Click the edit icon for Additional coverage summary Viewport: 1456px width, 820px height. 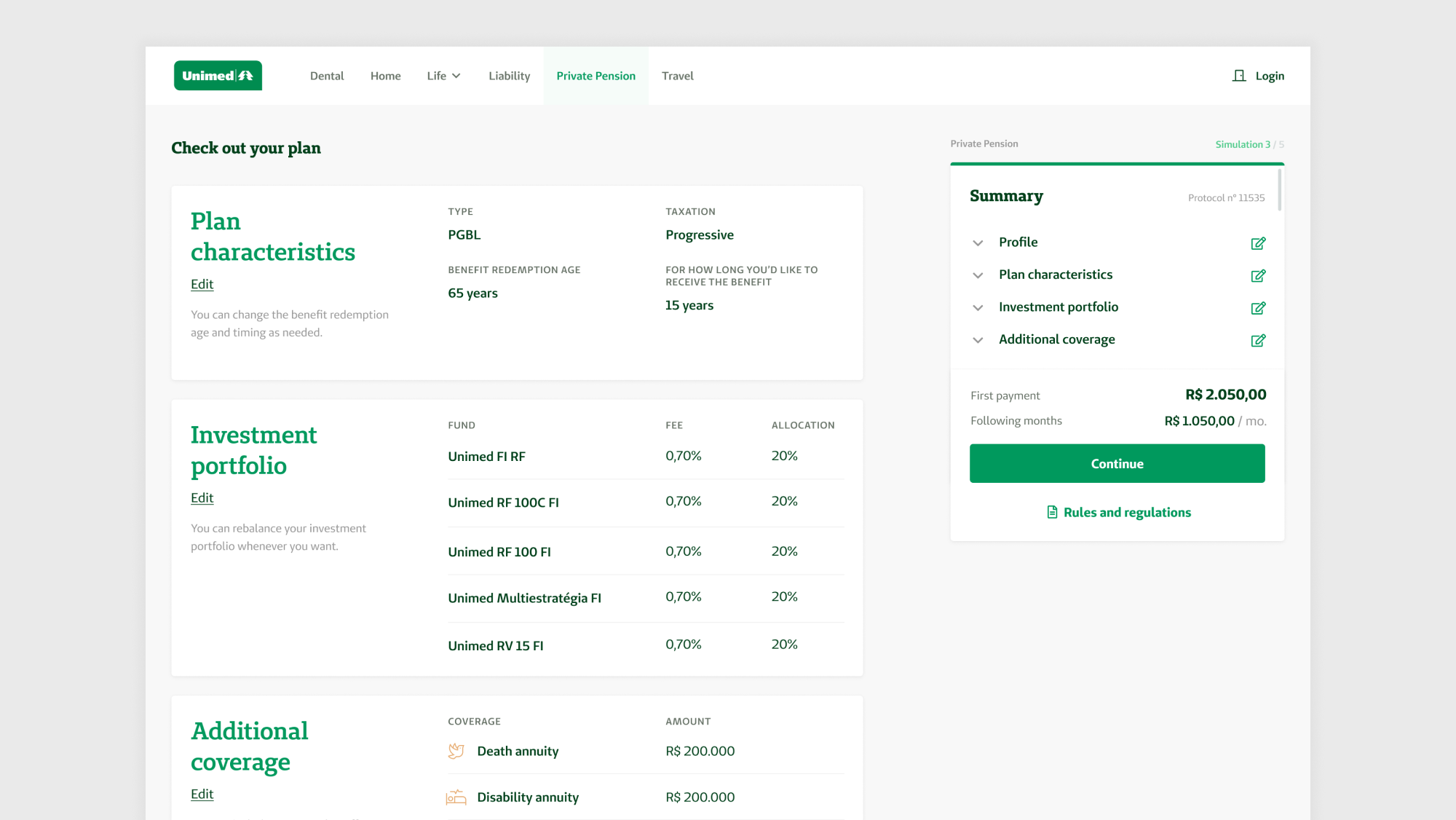pos(1258,340)
